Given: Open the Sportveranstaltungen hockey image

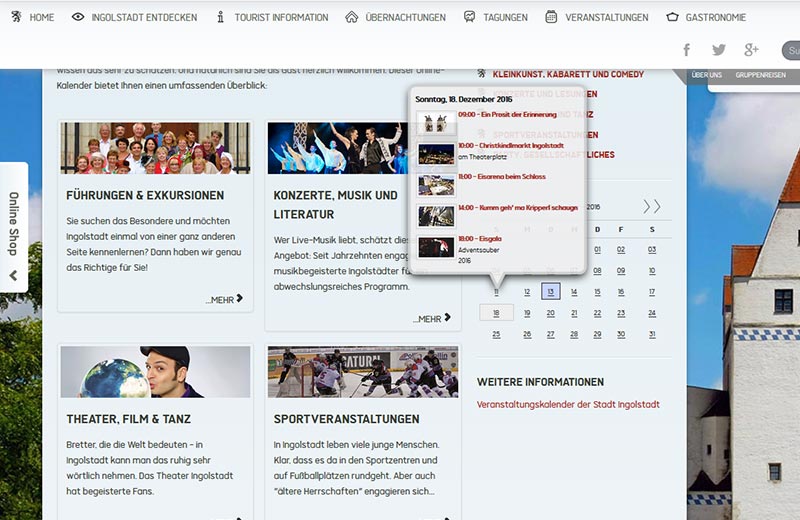Looking at the screenshot, I should pyautogui.click(x=363, y=372).
